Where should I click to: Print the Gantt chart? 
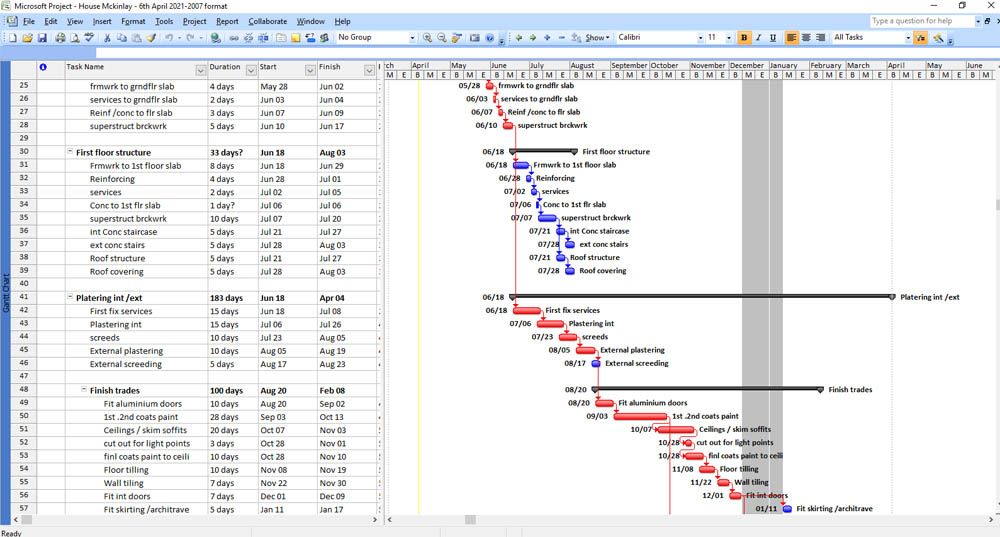click(x=60, y=38)
